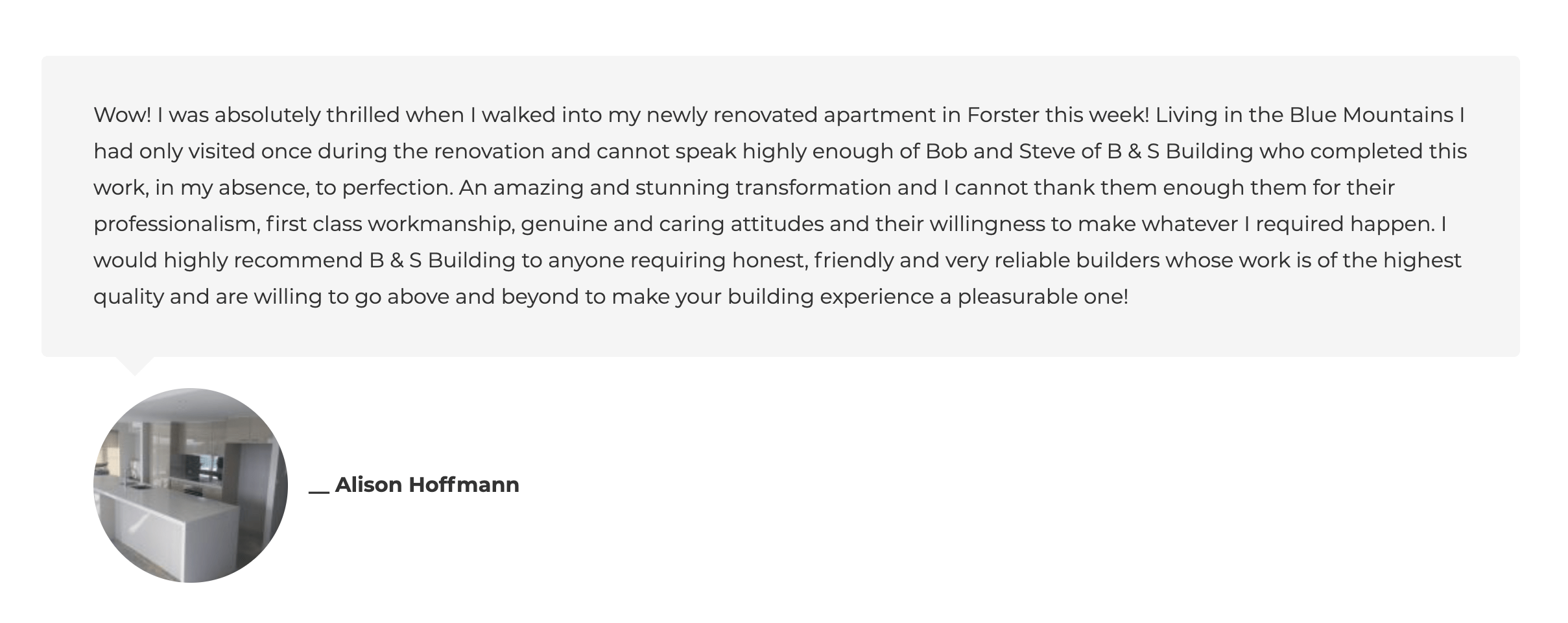Click the author name Alison Hoffmann
This screenshot has height=623, width=1568.
coord(427,485)
